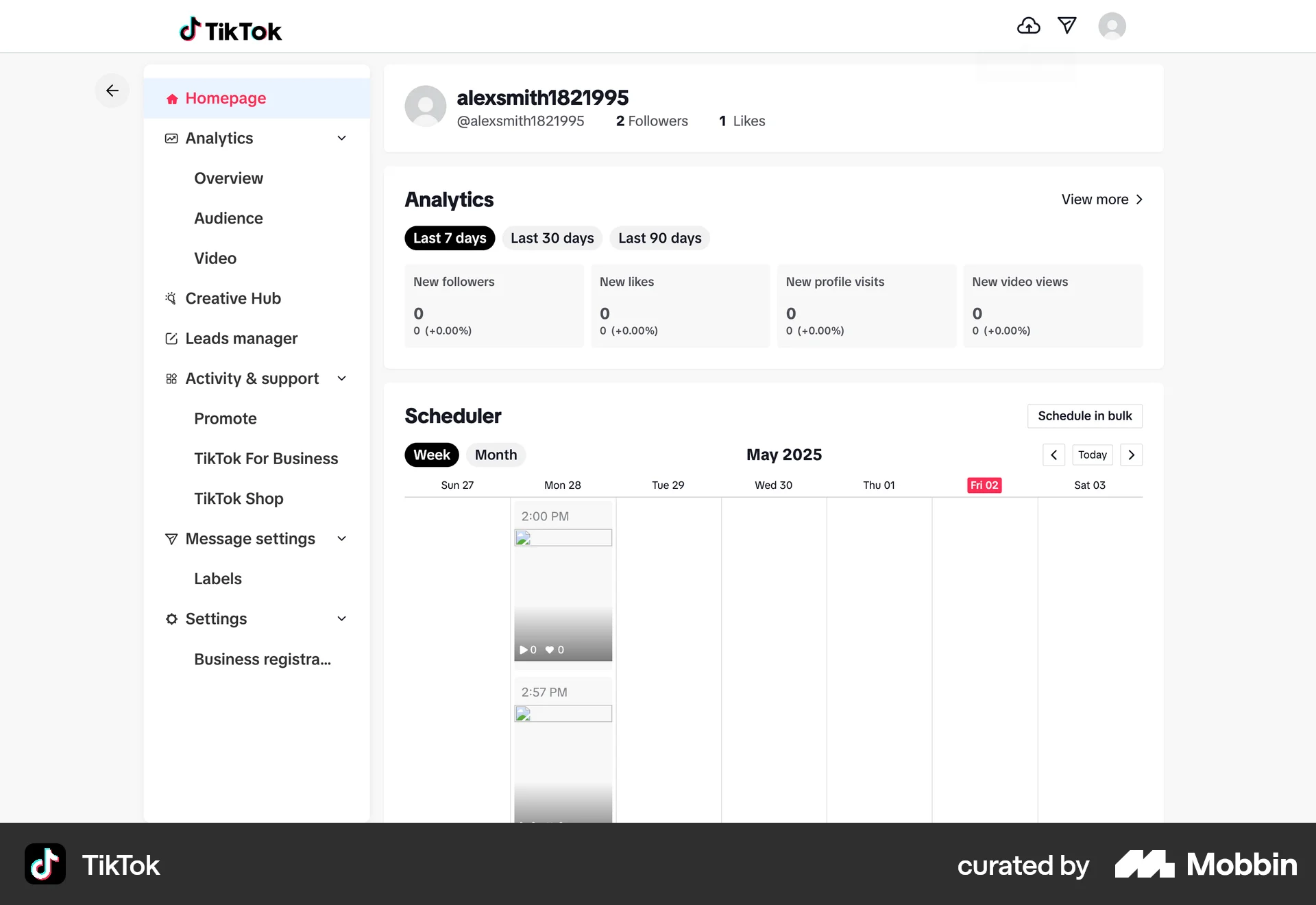The image size is (1316, 905).
Task: Select the Last 30 days filter
Action: [552, 238]
